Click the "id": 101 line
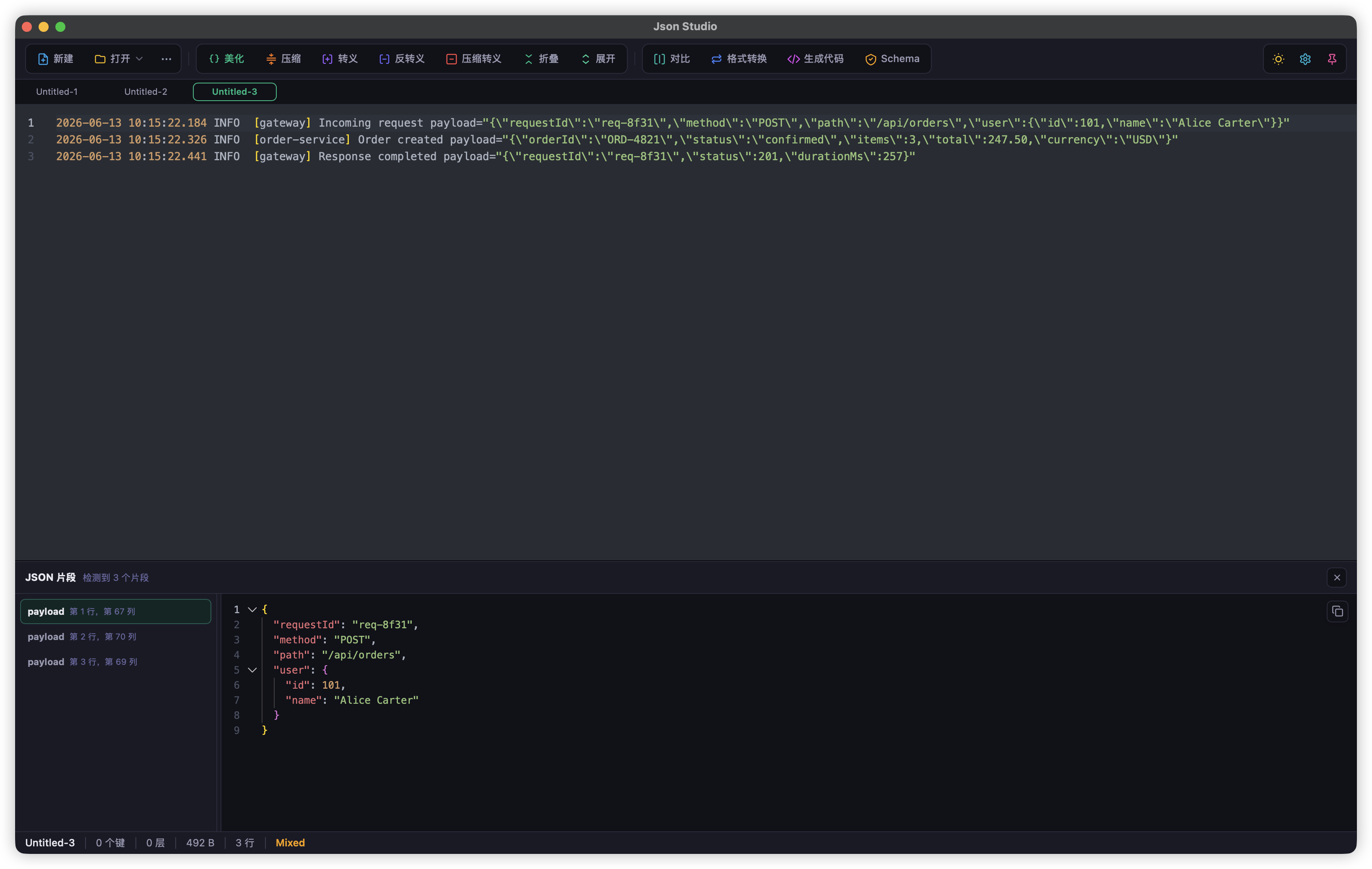1372x869 pixels. click(x=315, y=685)
